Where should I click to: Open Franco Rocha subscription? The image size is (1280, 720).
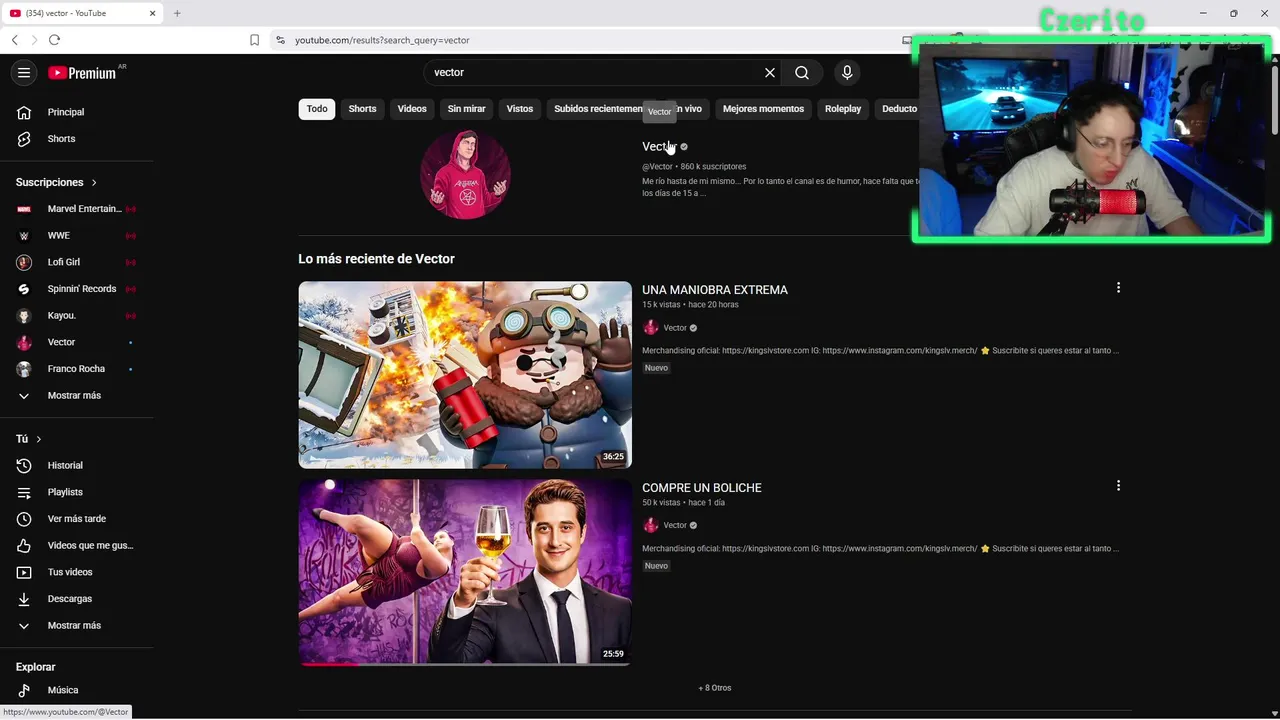click(76, 369)
